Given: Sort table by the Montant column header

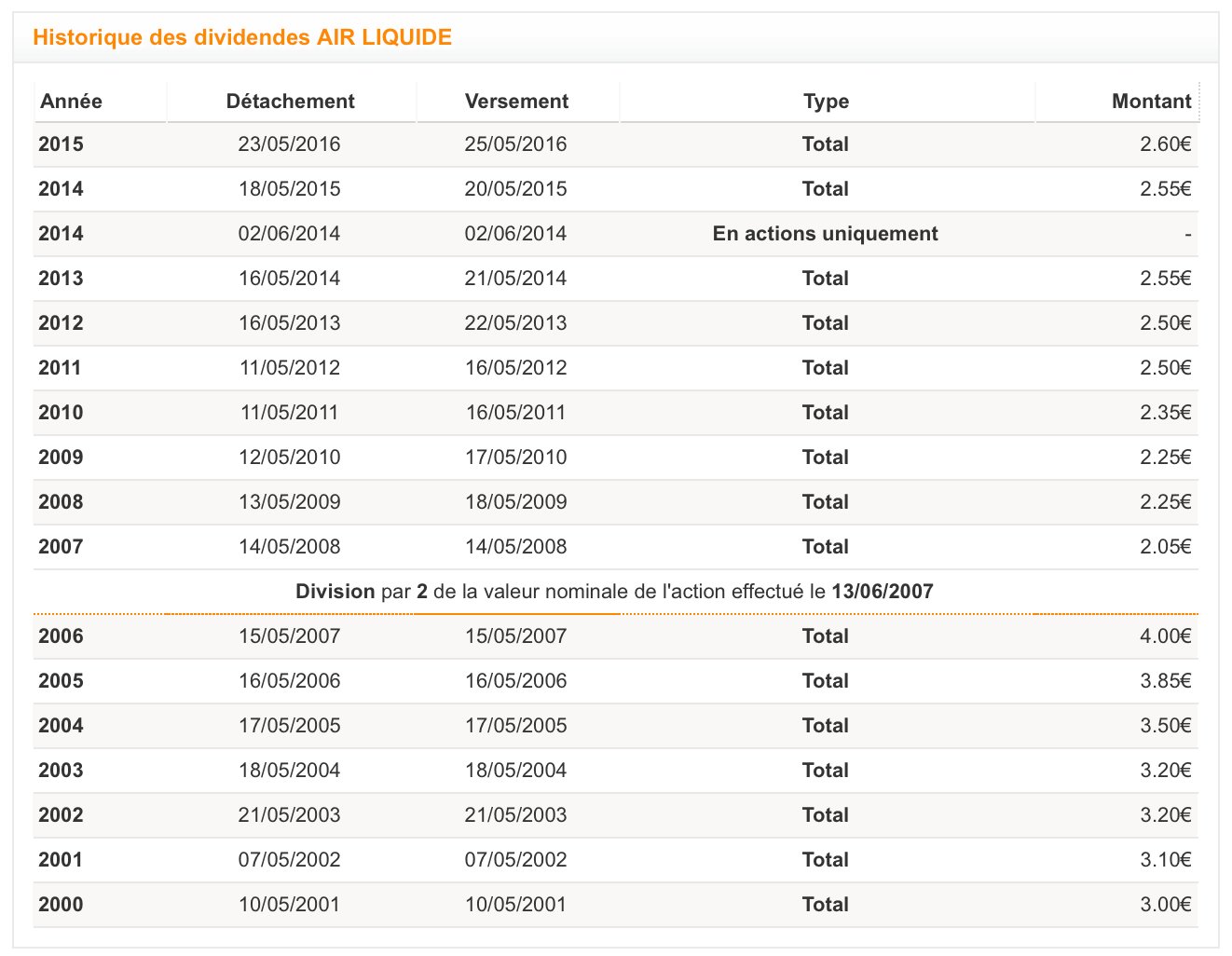Looking at the screenshot, I should point(1150,101).
